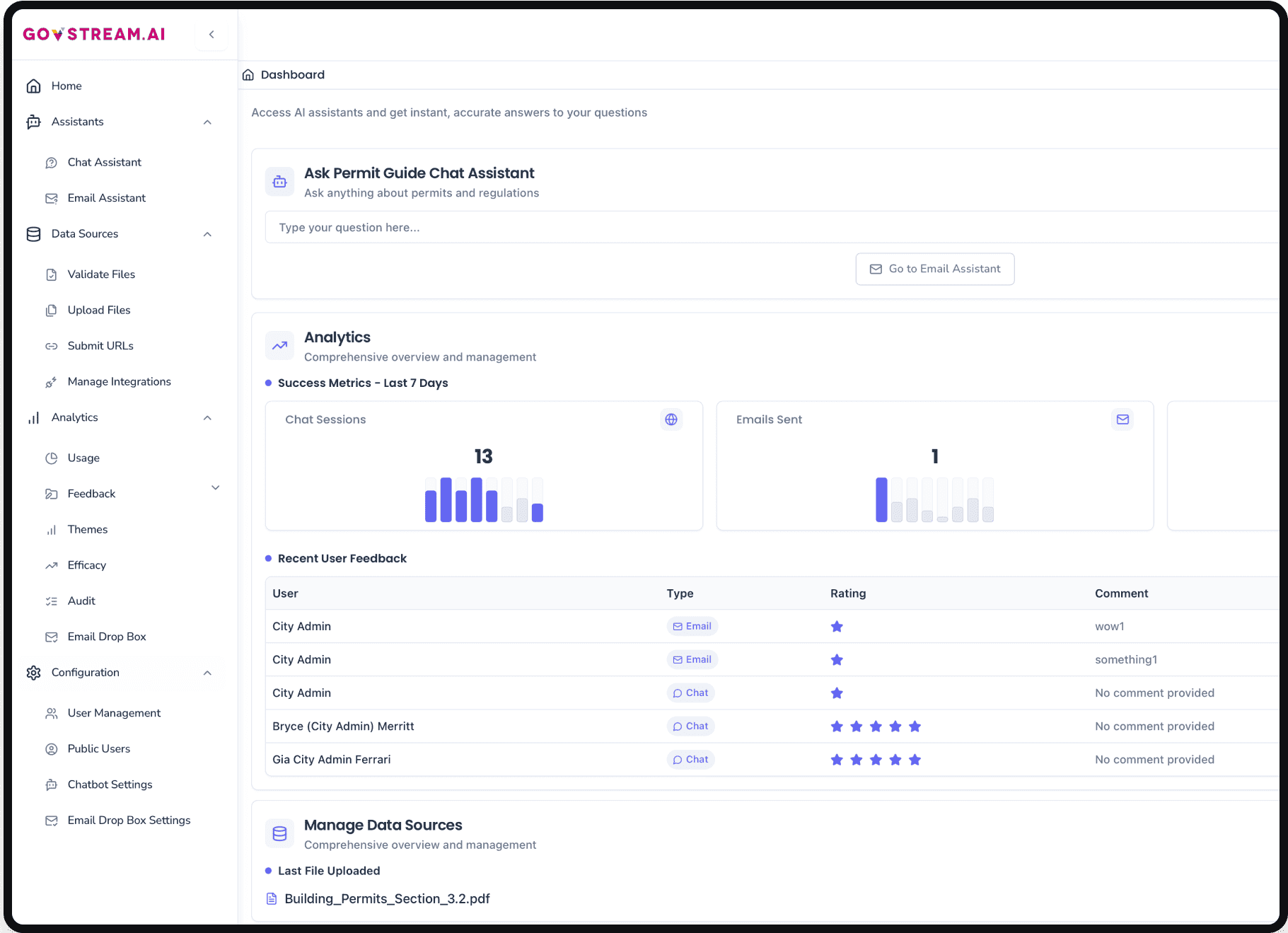Click the GOVSTREAM.AI logo
1288x933 pixels.
[x=95, y=33]
